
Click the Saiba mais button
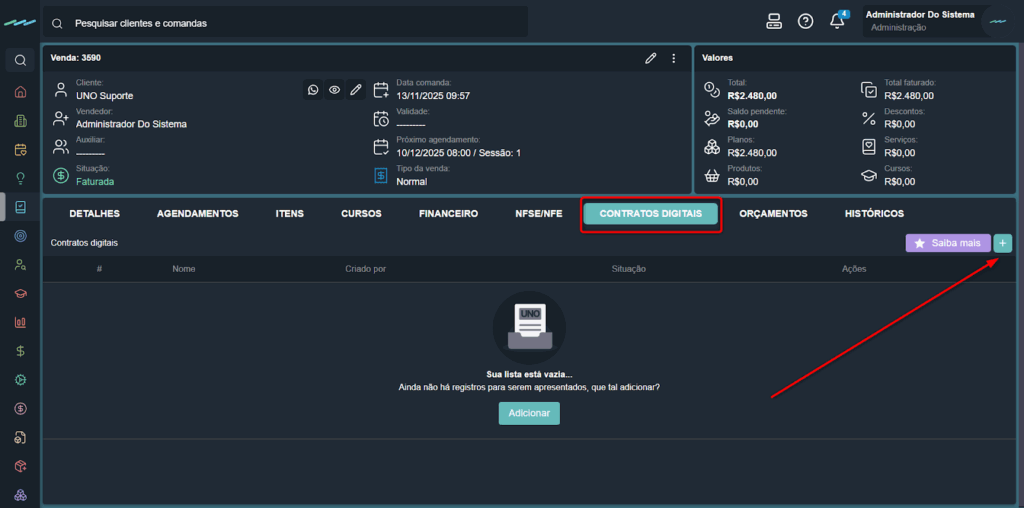(x=947, y=243)
